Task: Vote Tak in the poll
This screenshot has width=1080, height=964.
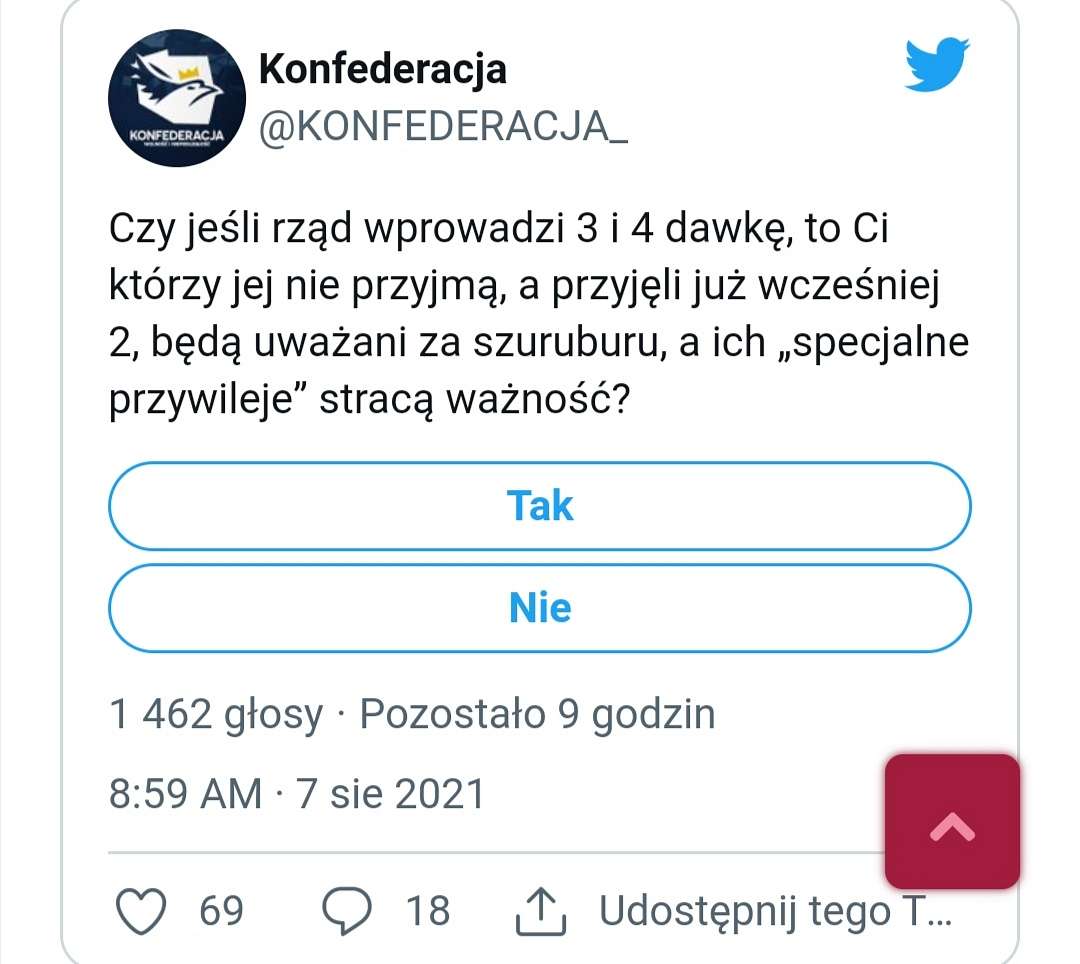Action: [x=540, y=506]
